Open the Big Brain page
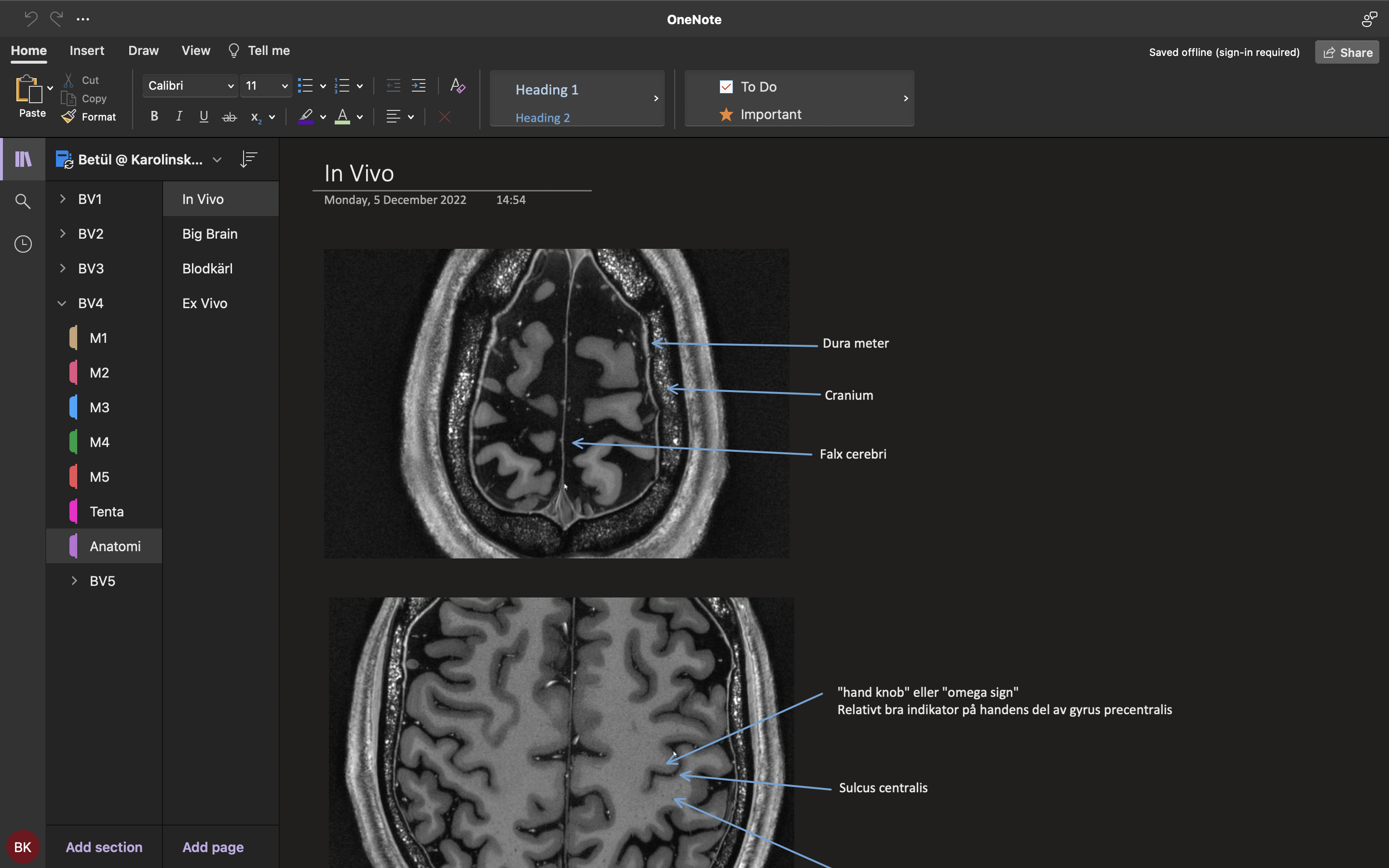Image resolution: width=1389 pixels, height=868 pixels. tap(221, 234)
